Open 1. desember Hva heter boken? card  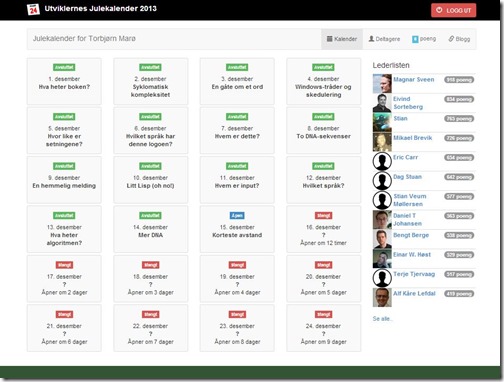pyautogui.click(x=64, y=81)
